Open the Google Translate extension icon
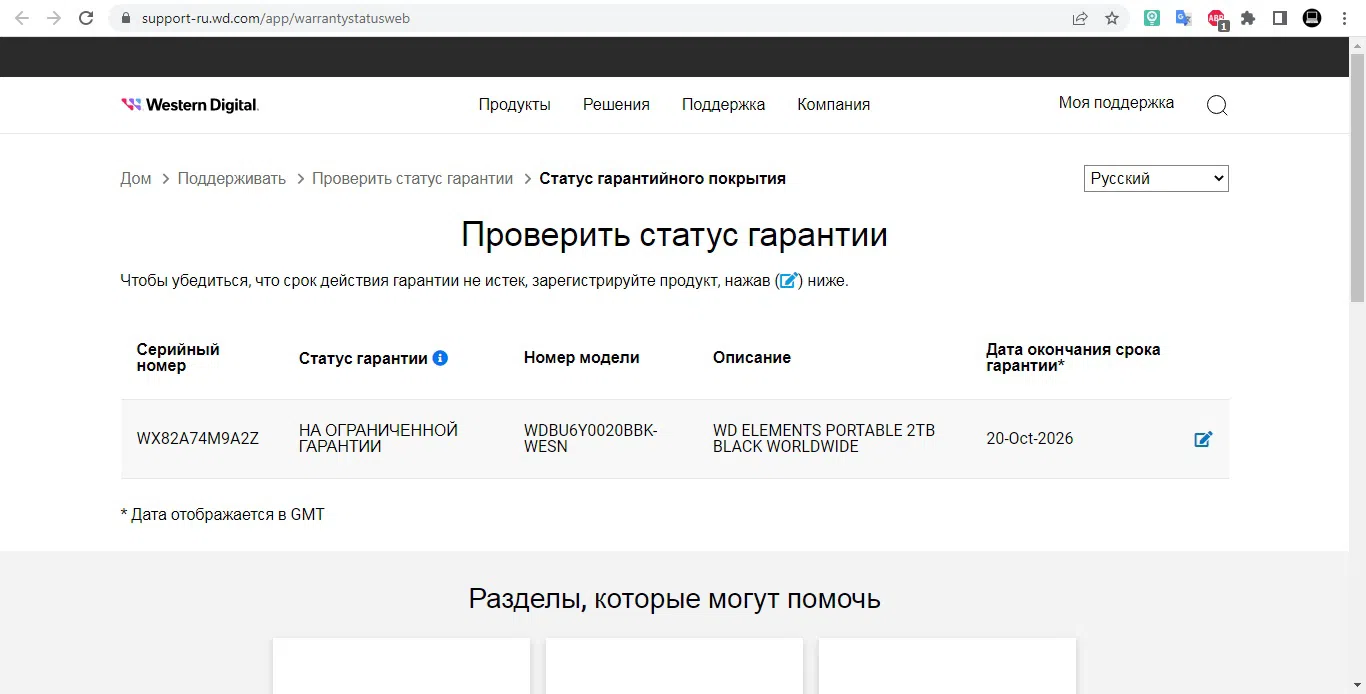 tap(1184, 18)
